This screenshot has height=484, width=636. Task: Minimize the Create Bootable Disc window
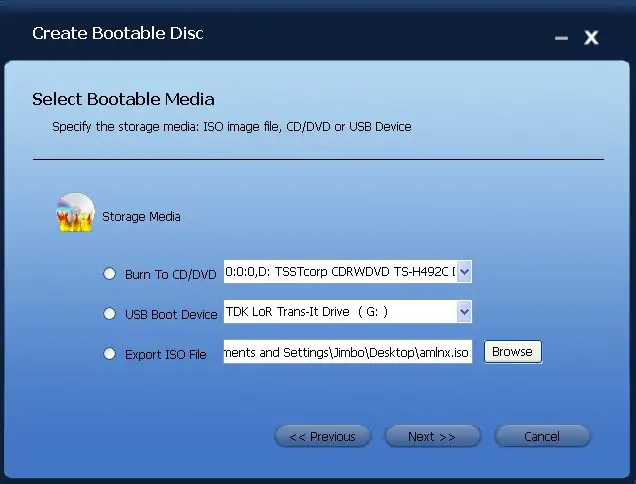[x=561, y=38]
